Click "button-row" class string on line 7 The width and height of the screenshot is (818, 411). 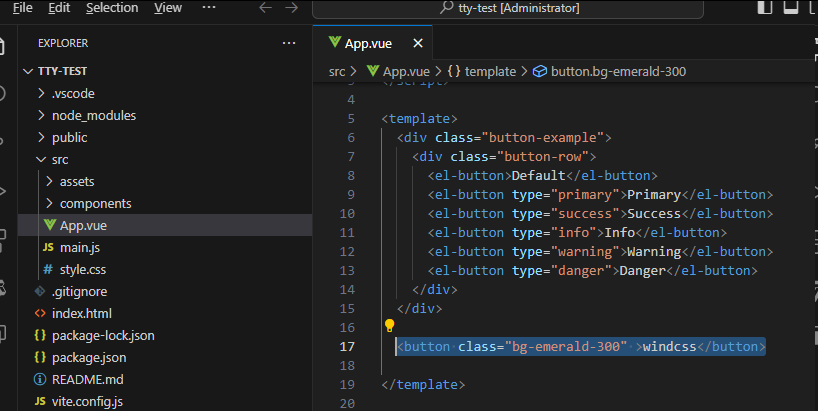coord(543,156)
